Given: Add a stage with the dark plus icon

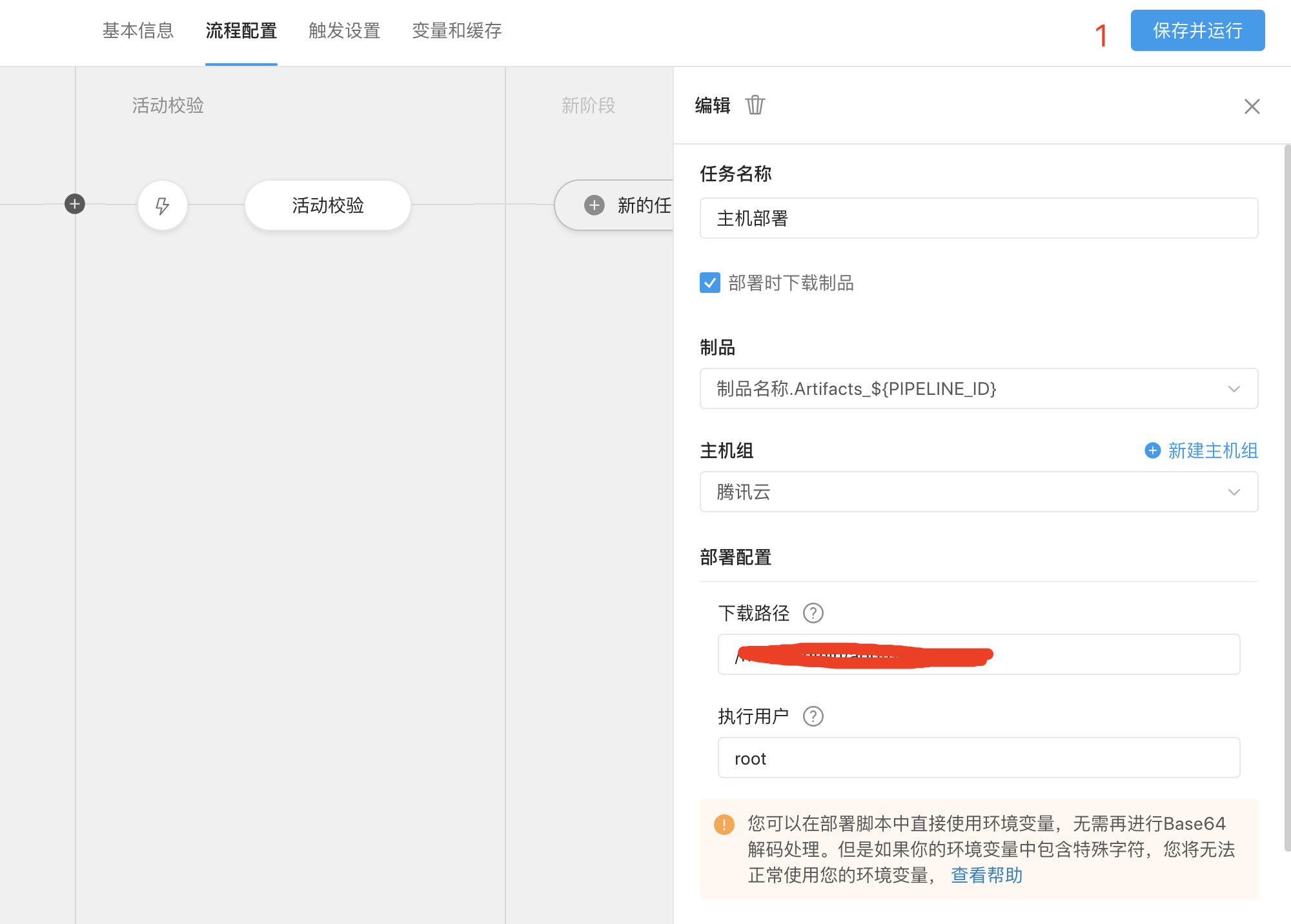Looking at the screenshot, I should click(75, 204).
